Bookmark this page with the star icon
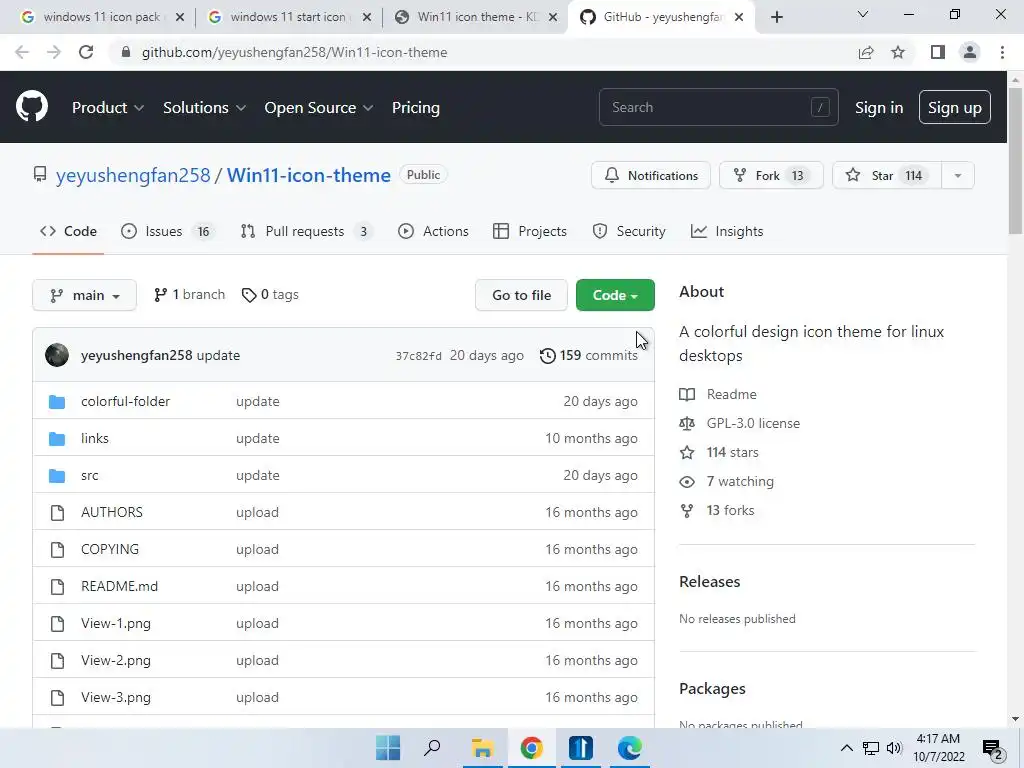This screenshot has height=768, width=1024. (x=898, y=52)
